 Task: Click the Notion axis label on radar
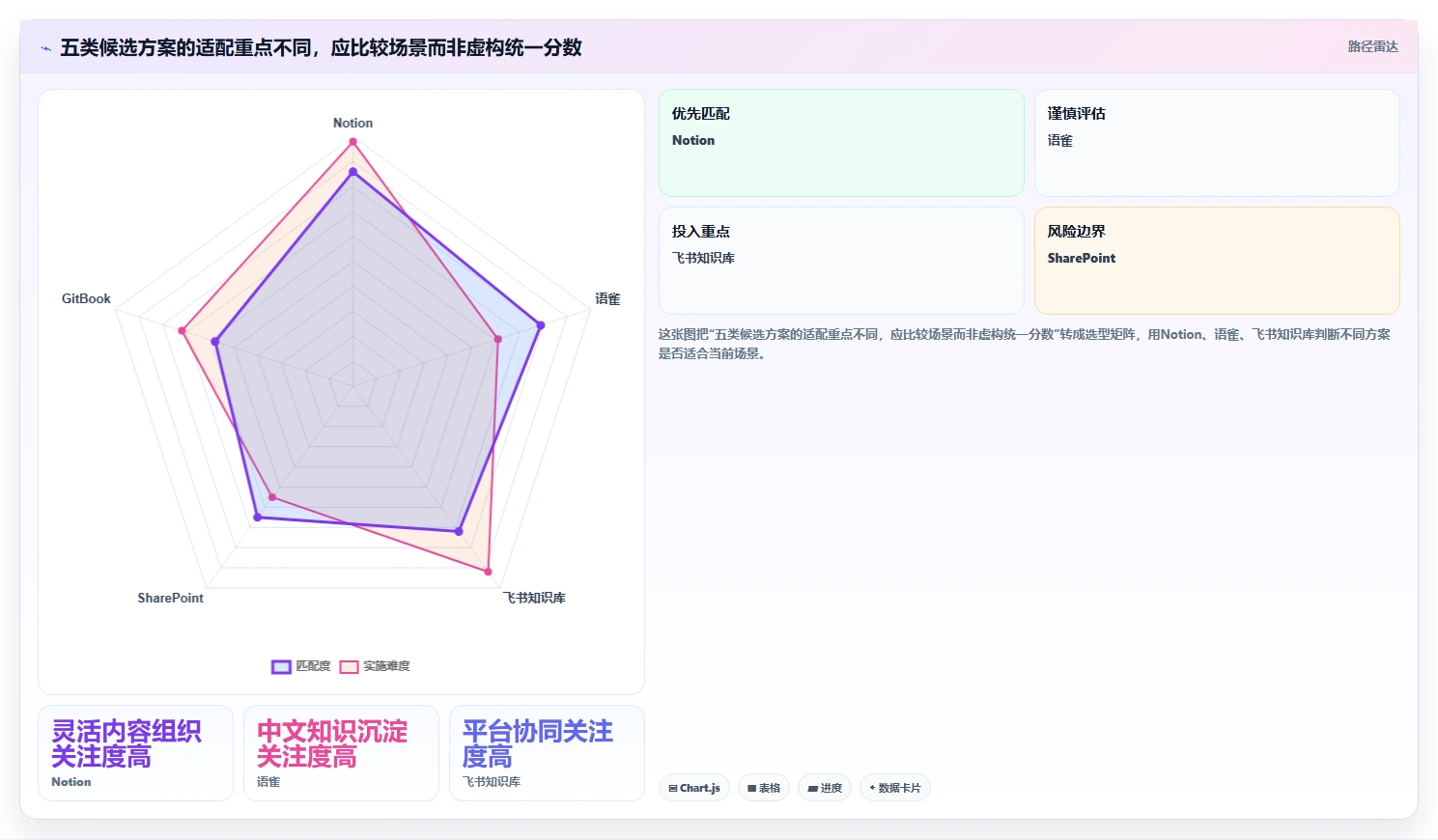(x=352, y=123)
